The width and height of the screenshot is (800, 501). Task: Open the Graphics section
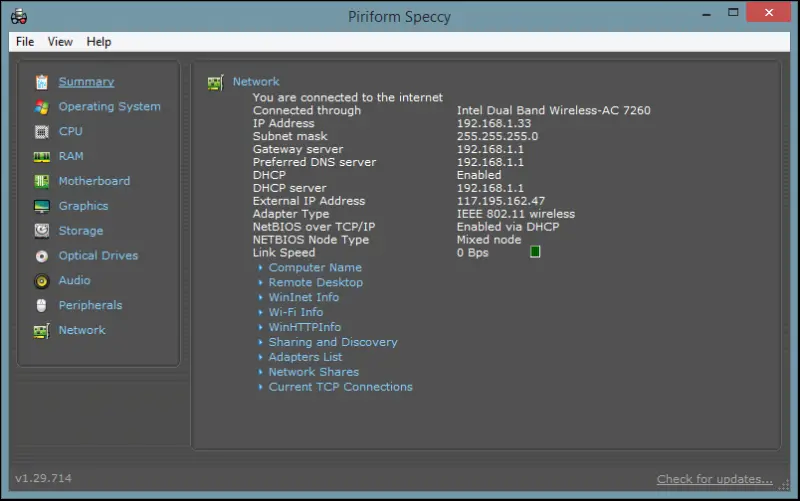83,206
